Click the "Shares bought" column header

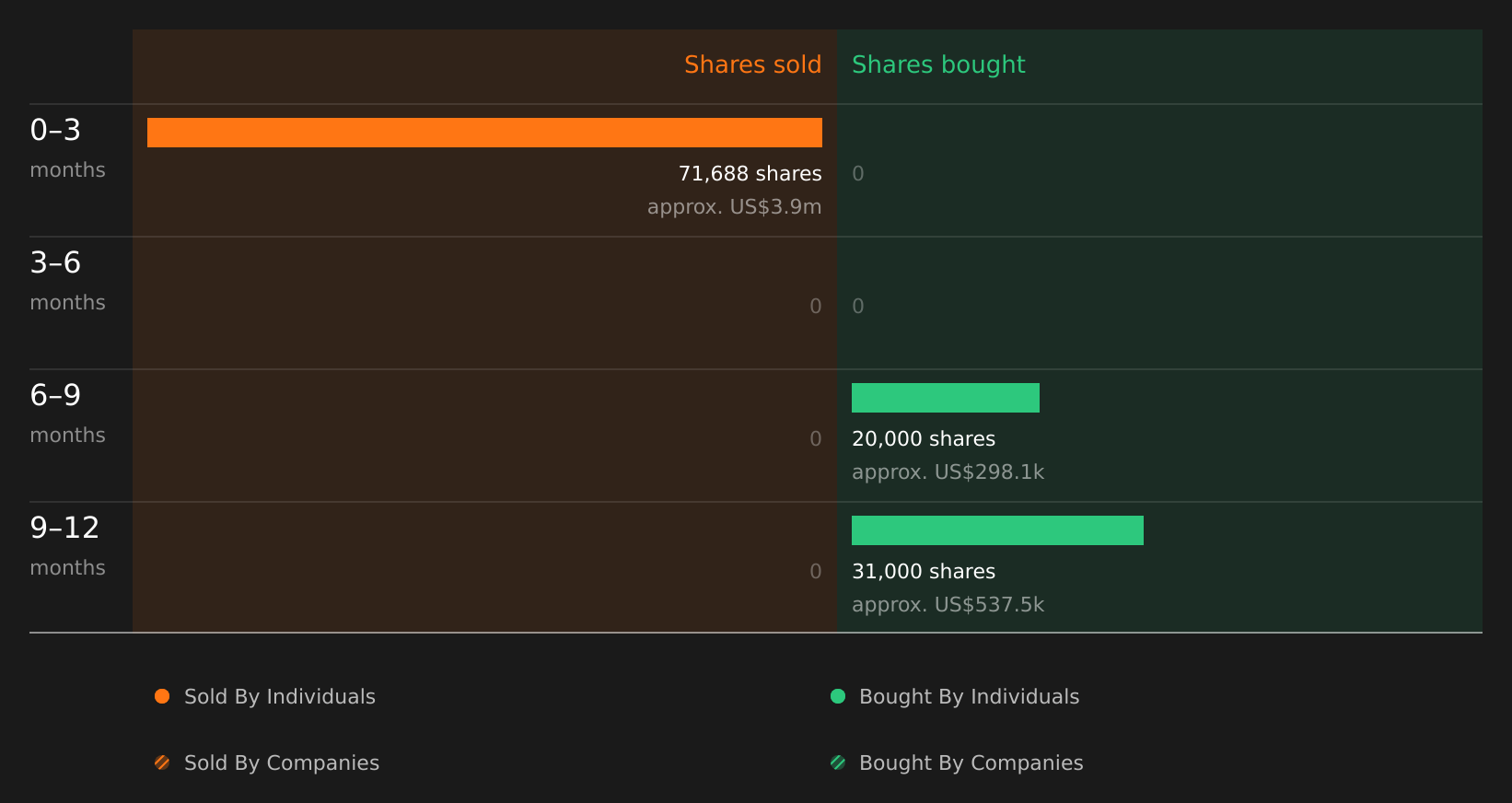[x=938, y=64]
